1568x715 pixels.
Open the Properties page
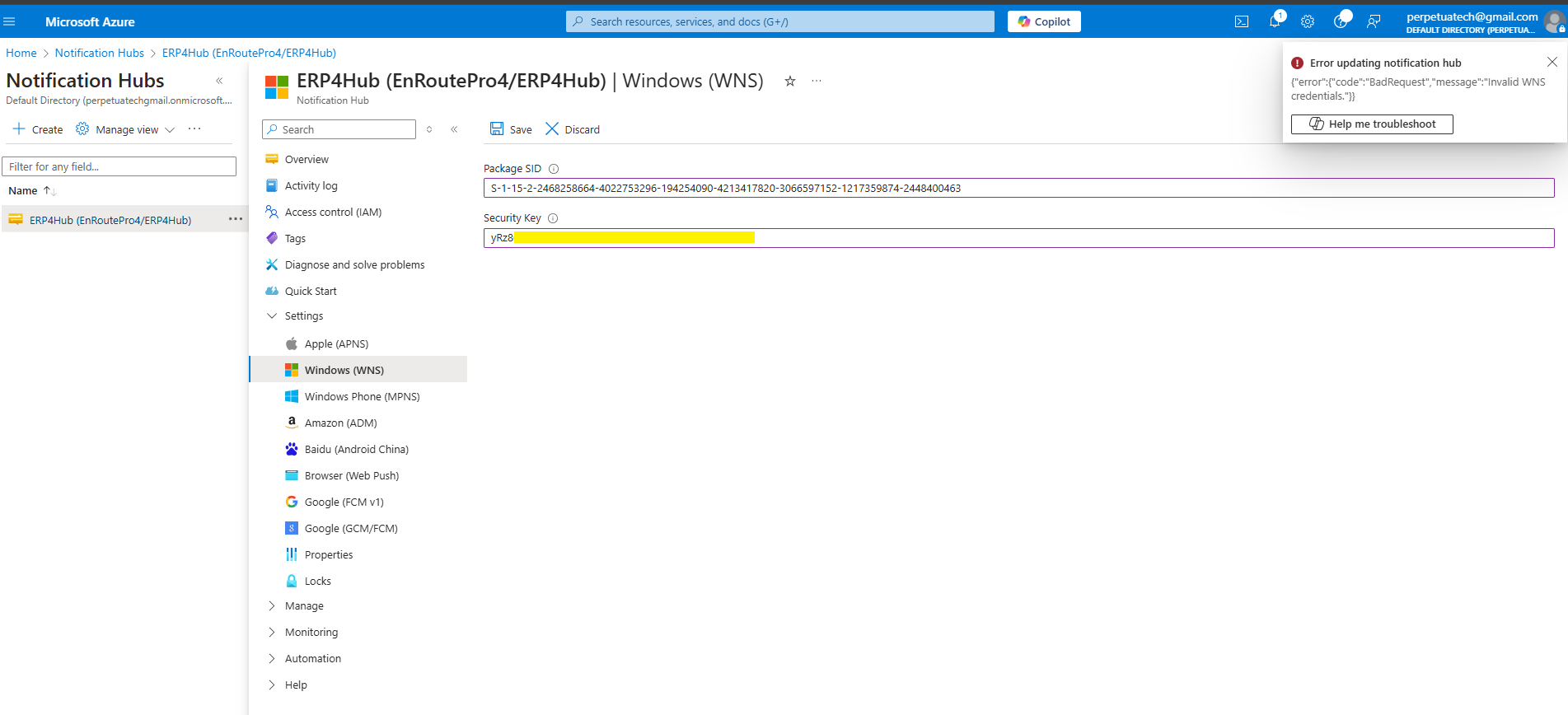click(329, 554)
